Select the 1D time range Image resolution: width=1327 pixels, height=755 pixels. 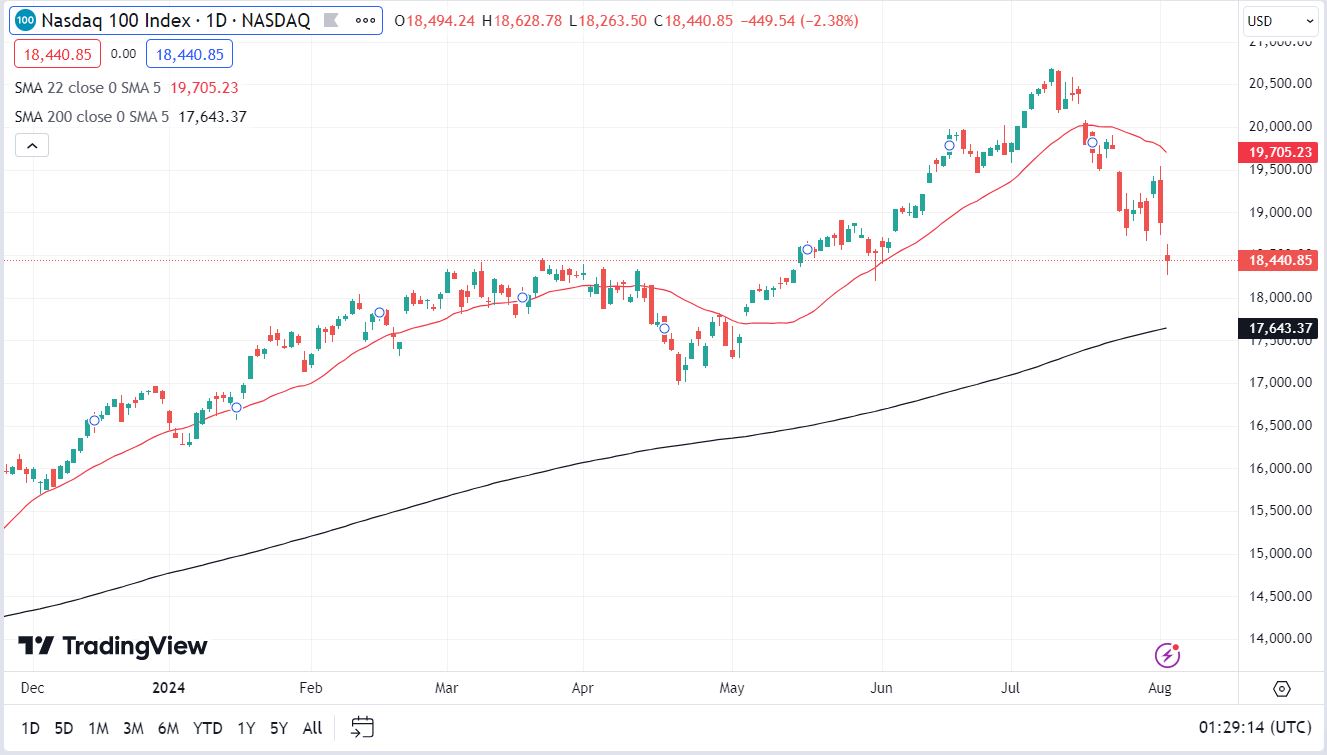(x=31, y=728)
